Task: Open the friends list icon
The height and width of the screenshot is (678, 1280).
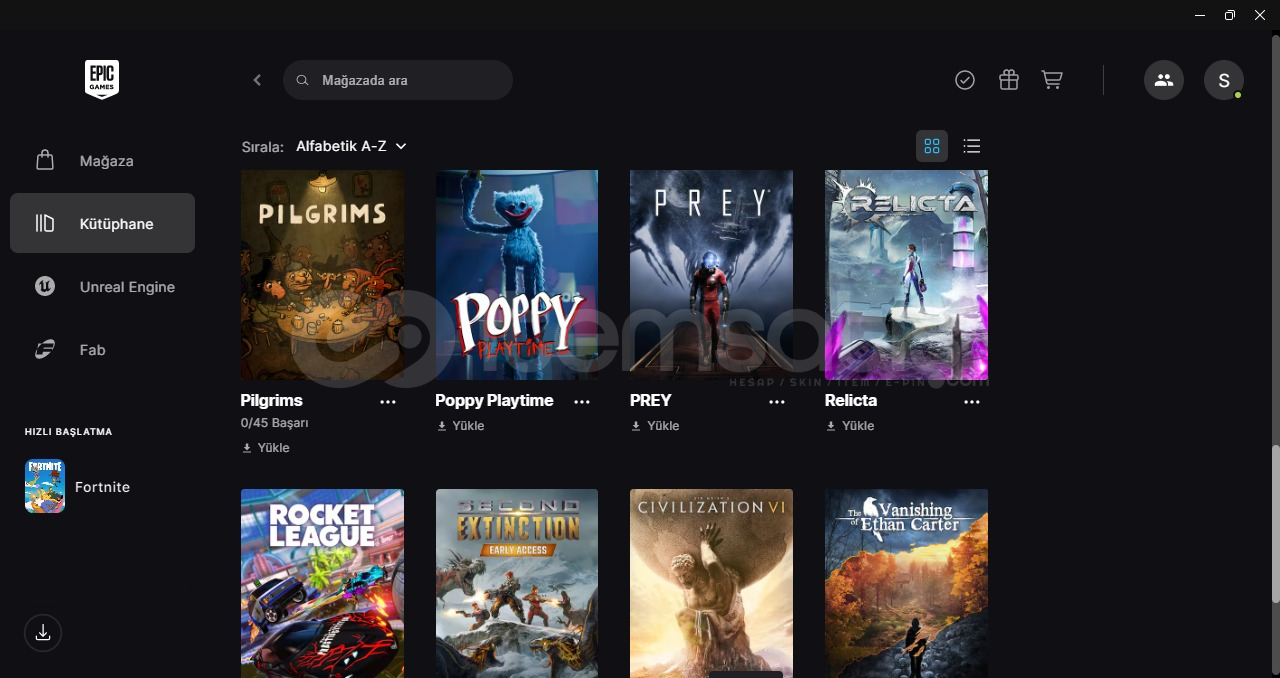Action: click(1164, 80)
